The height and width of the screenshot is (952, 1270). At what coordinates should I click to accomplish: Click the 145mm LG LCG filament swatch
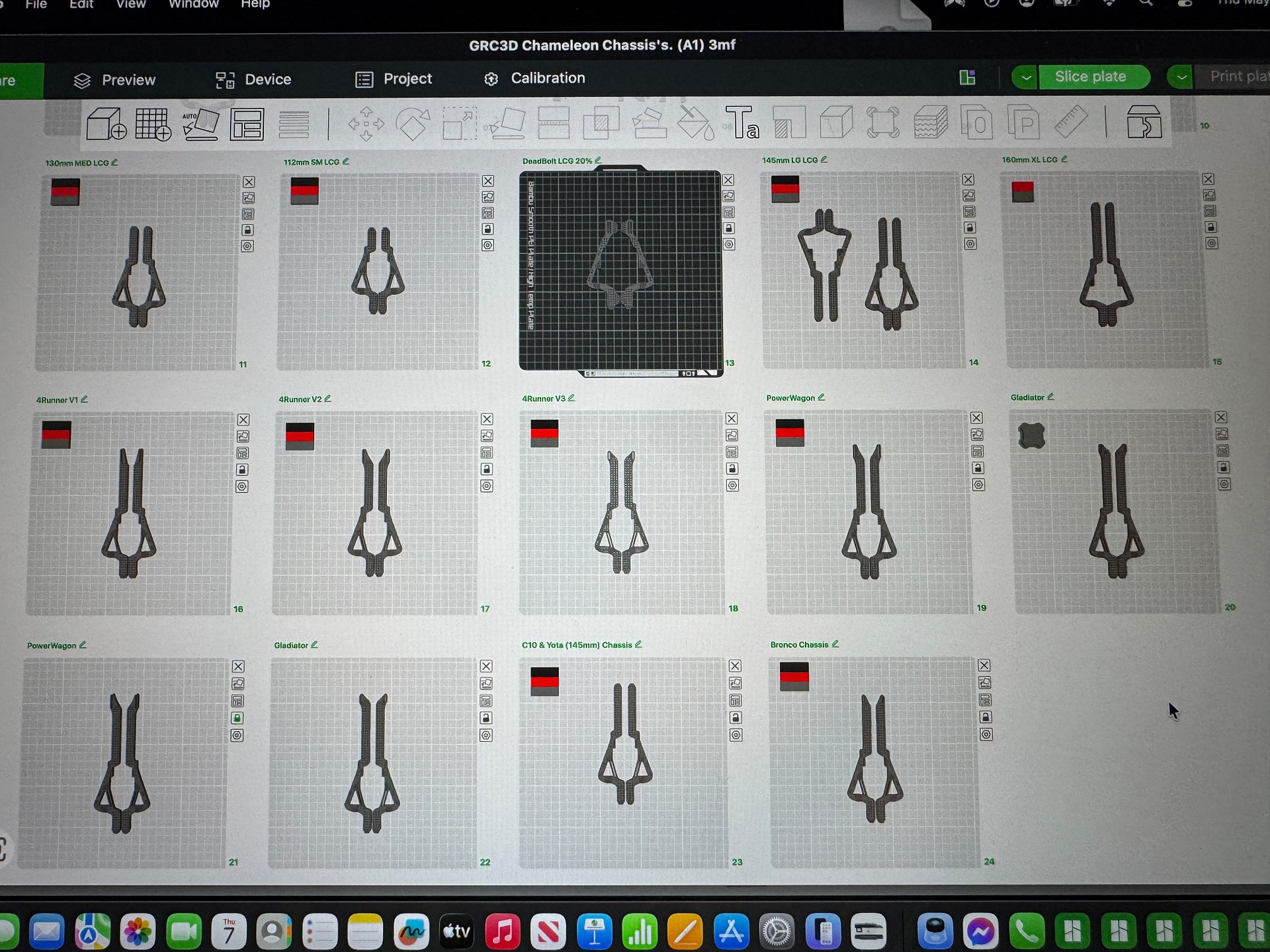[785, 188]
